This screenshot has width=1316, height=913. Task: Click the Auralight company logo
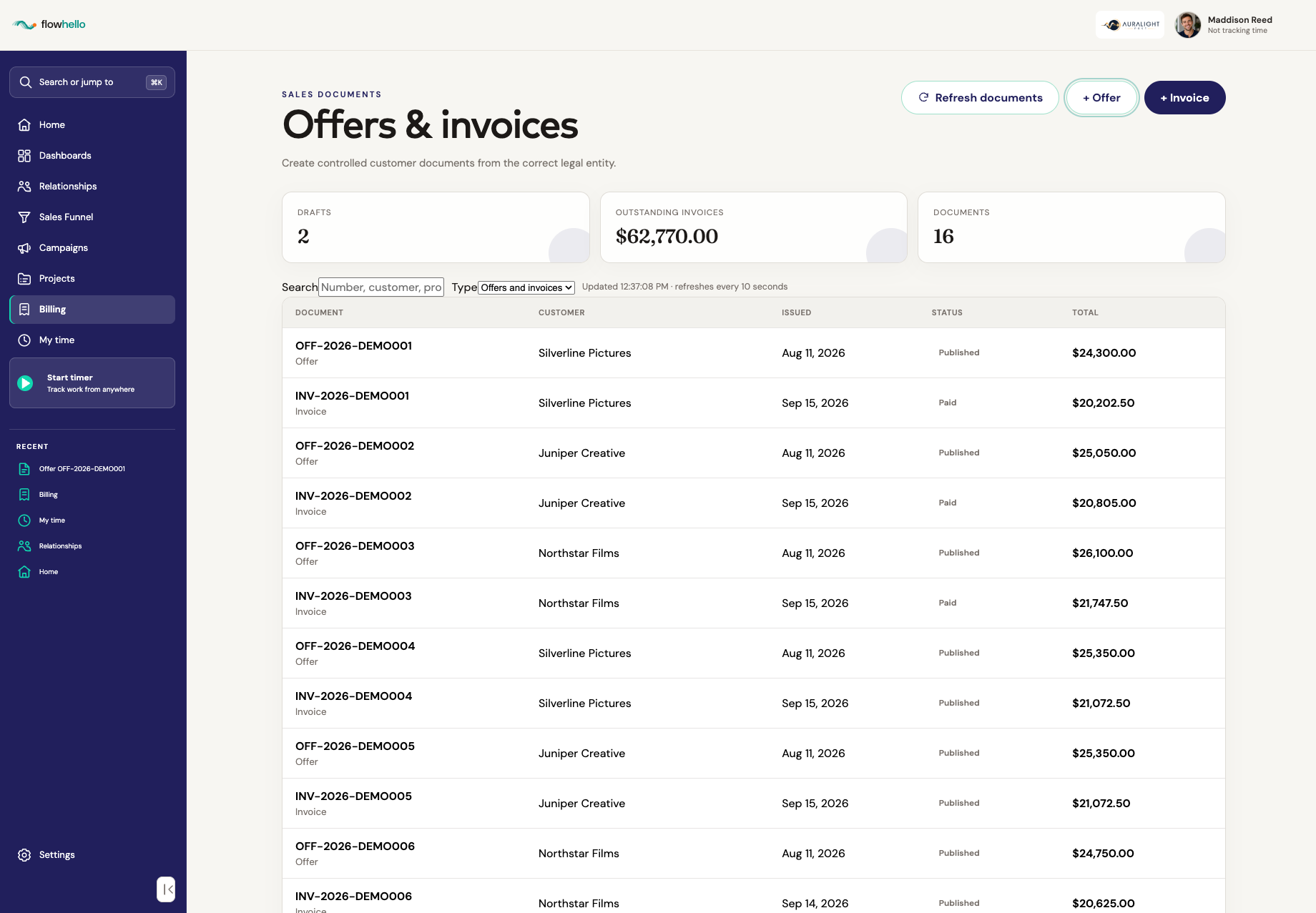tap(1130, 25)
